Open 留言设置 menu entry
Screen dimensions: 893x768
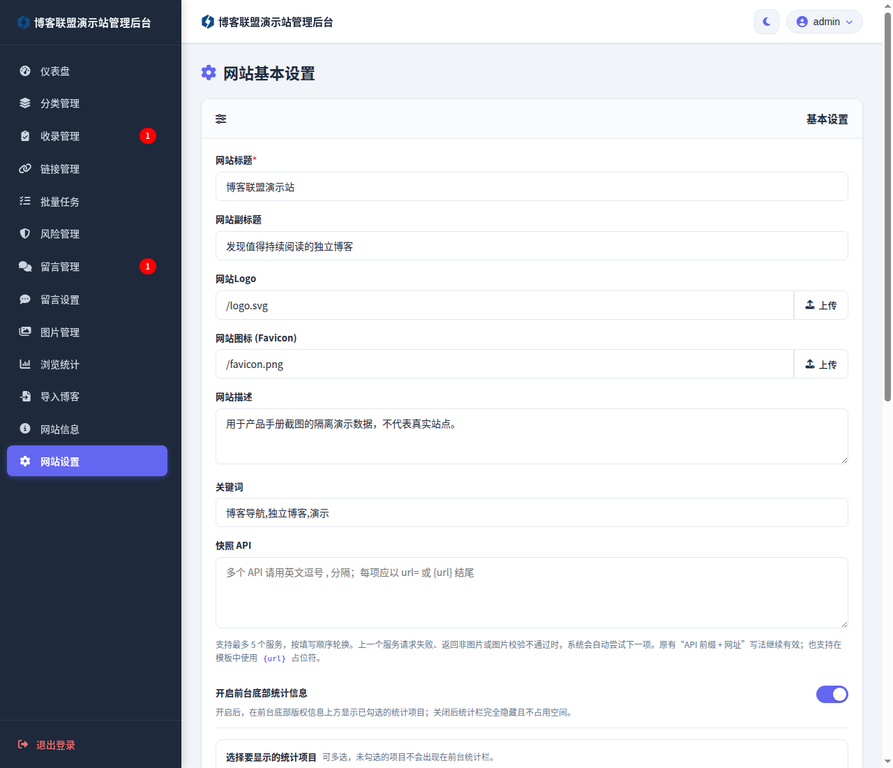(87, 299)
